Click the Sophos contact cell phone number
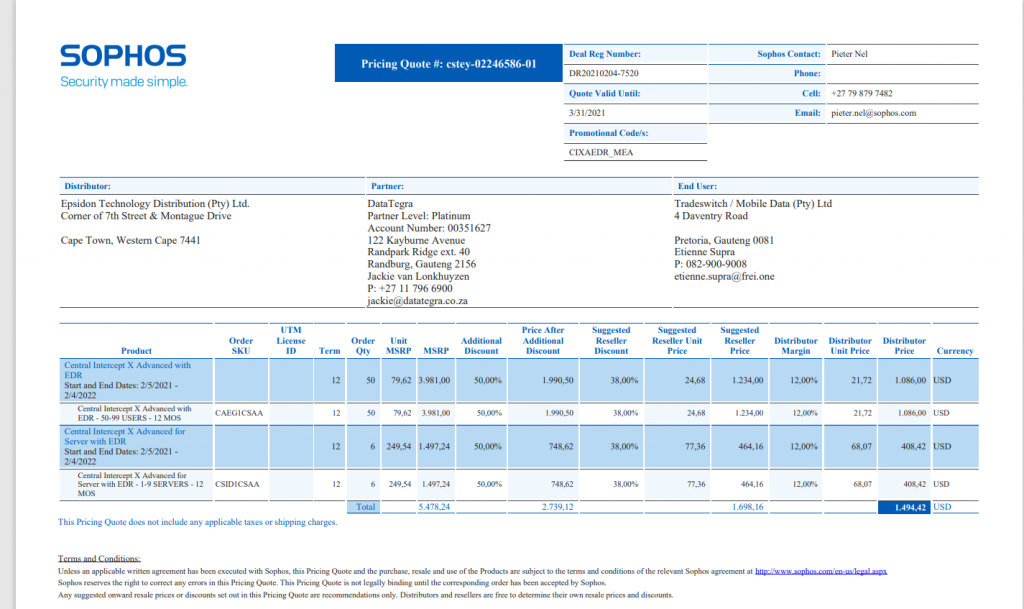This screenshot has width=1024, height=609. 862,93
